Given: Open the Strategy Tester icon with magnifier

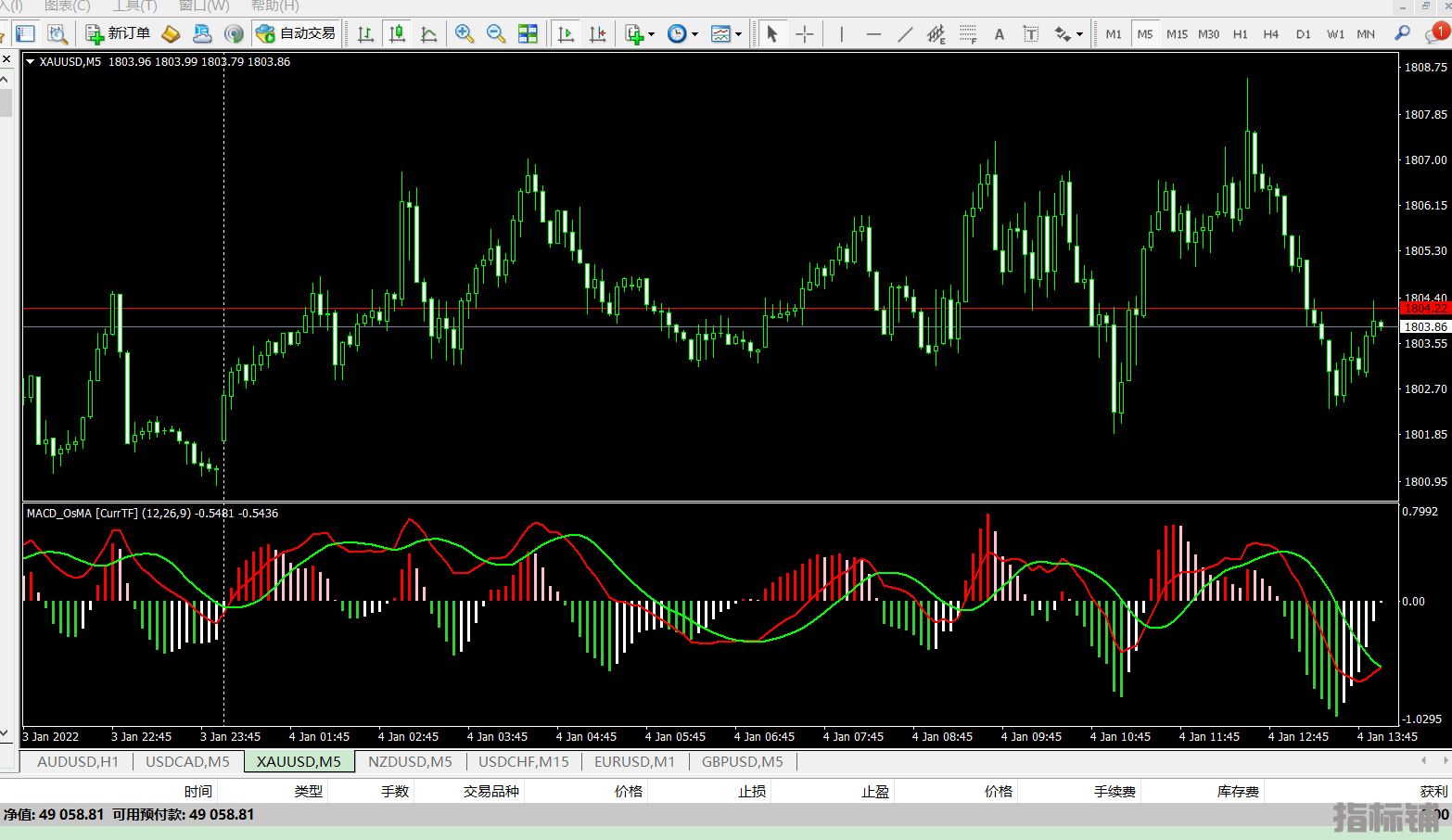Looking at the screenshot, I should point(57,34).
